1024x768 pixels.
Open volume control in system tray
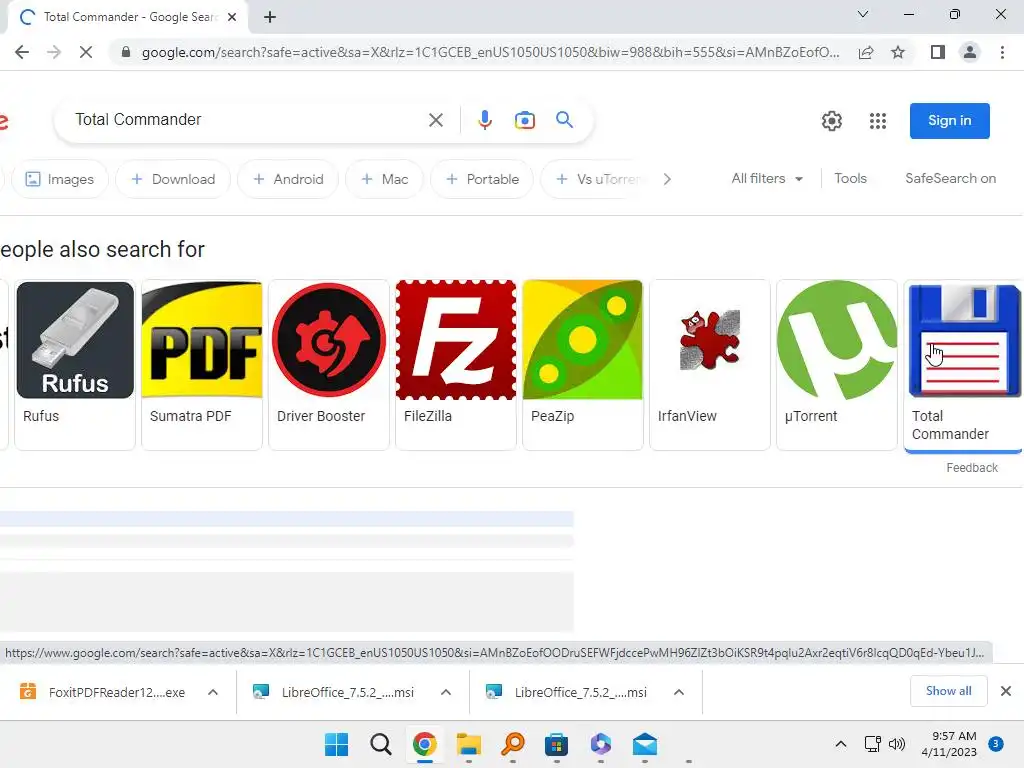(897, 744)
